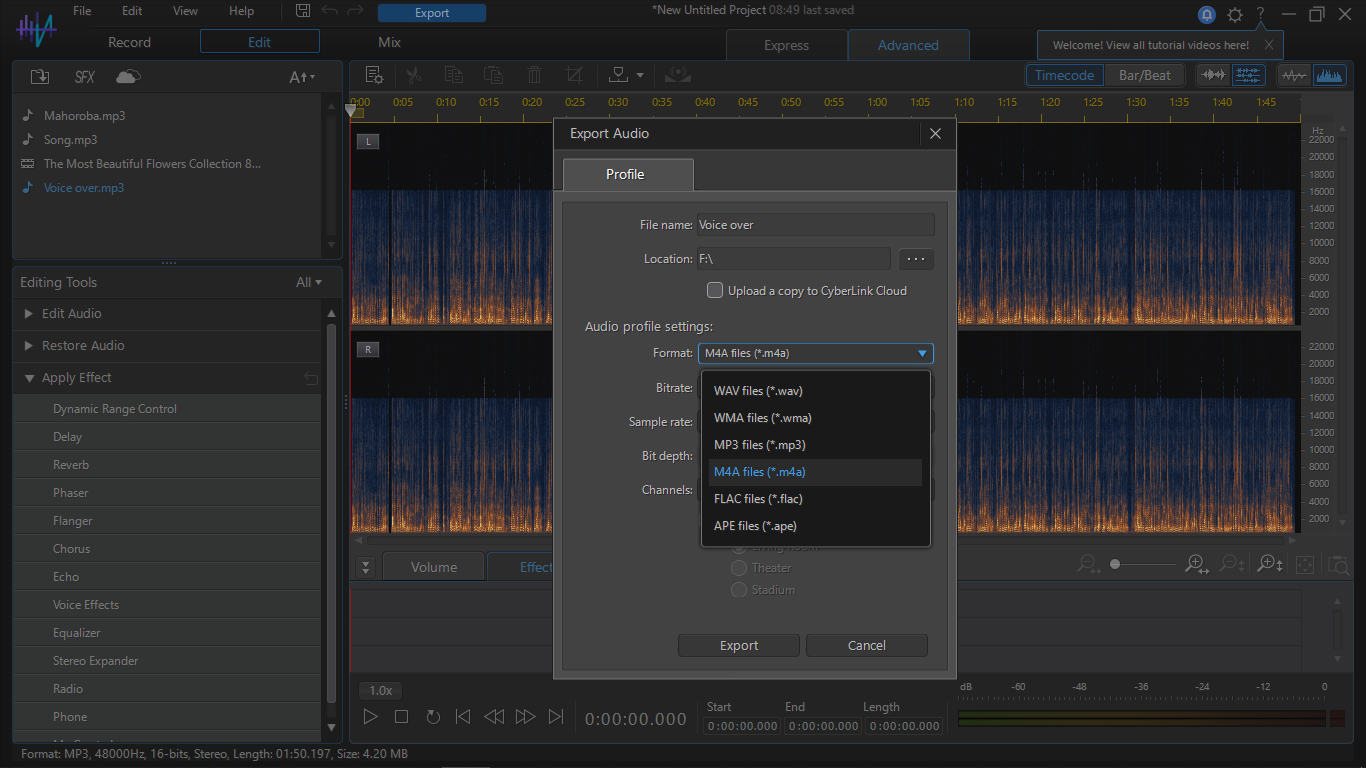Select the Theater radio option

pyautogui.click(x=739, y=568)
